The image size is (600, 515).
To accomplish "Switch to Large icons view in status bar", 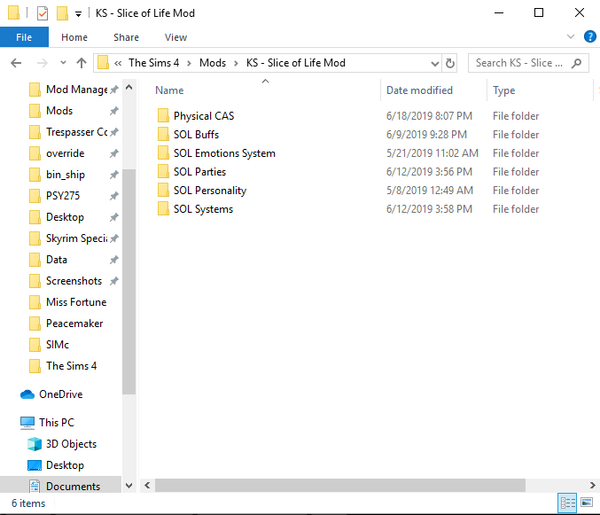I will (586, 502).
